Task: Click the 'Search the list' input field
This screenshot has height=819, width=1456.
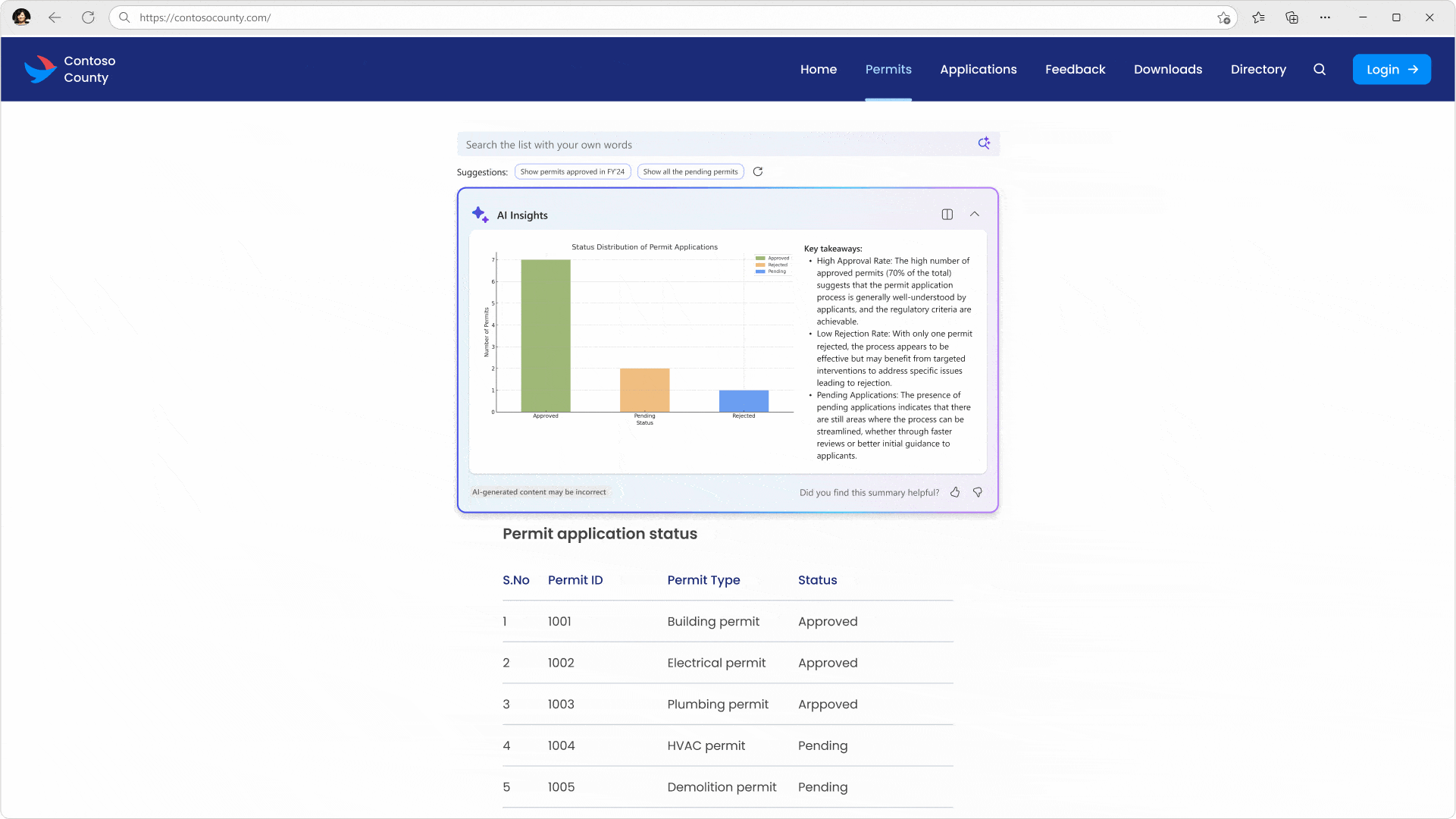Action: pyautogui.click(x=682, y=144)
